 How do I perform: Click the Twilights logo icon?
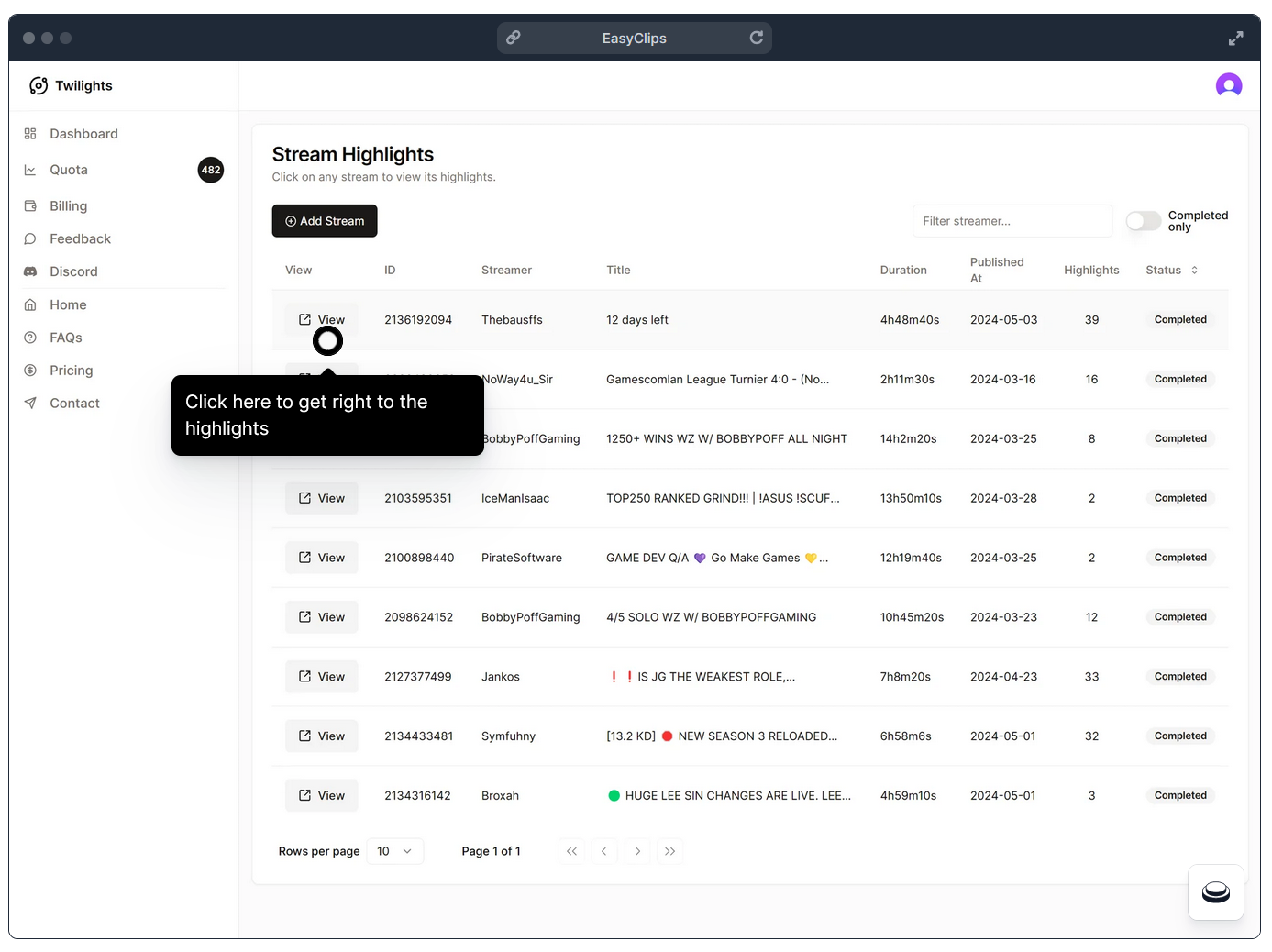pyautogui.click(x=39, y=85)
